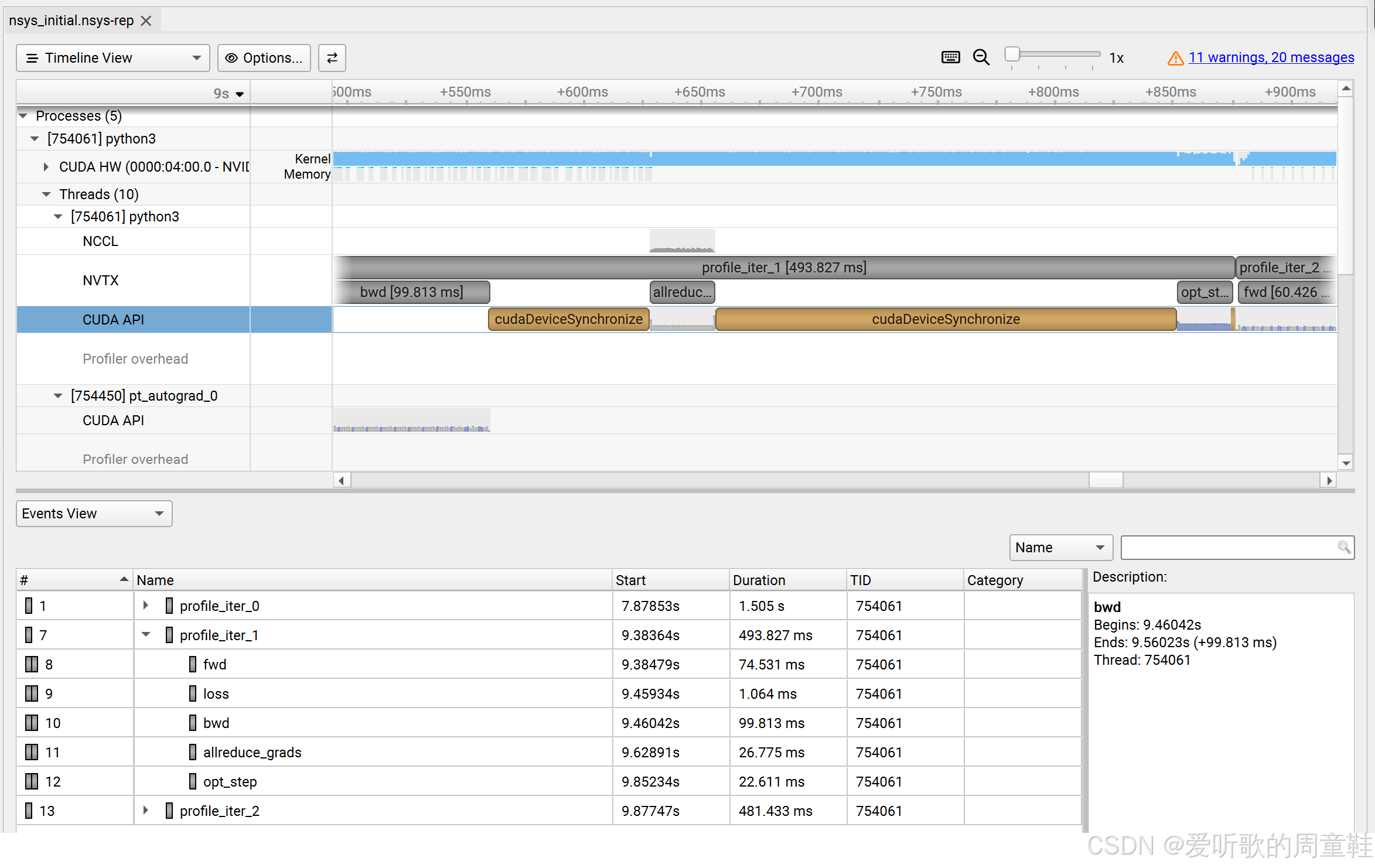This screenshot has width=1375, height=868.
Task: Click the swap panes arrows button
Action: 332,58
